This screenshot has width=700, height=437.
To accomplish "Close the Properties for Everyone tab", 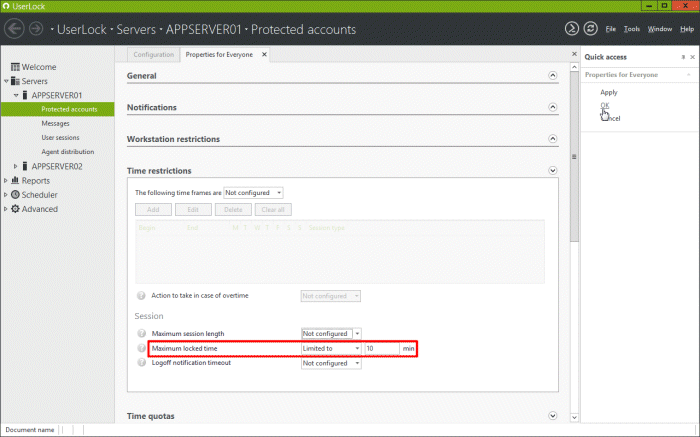I will pyautogui.click(x=264, y=54).
